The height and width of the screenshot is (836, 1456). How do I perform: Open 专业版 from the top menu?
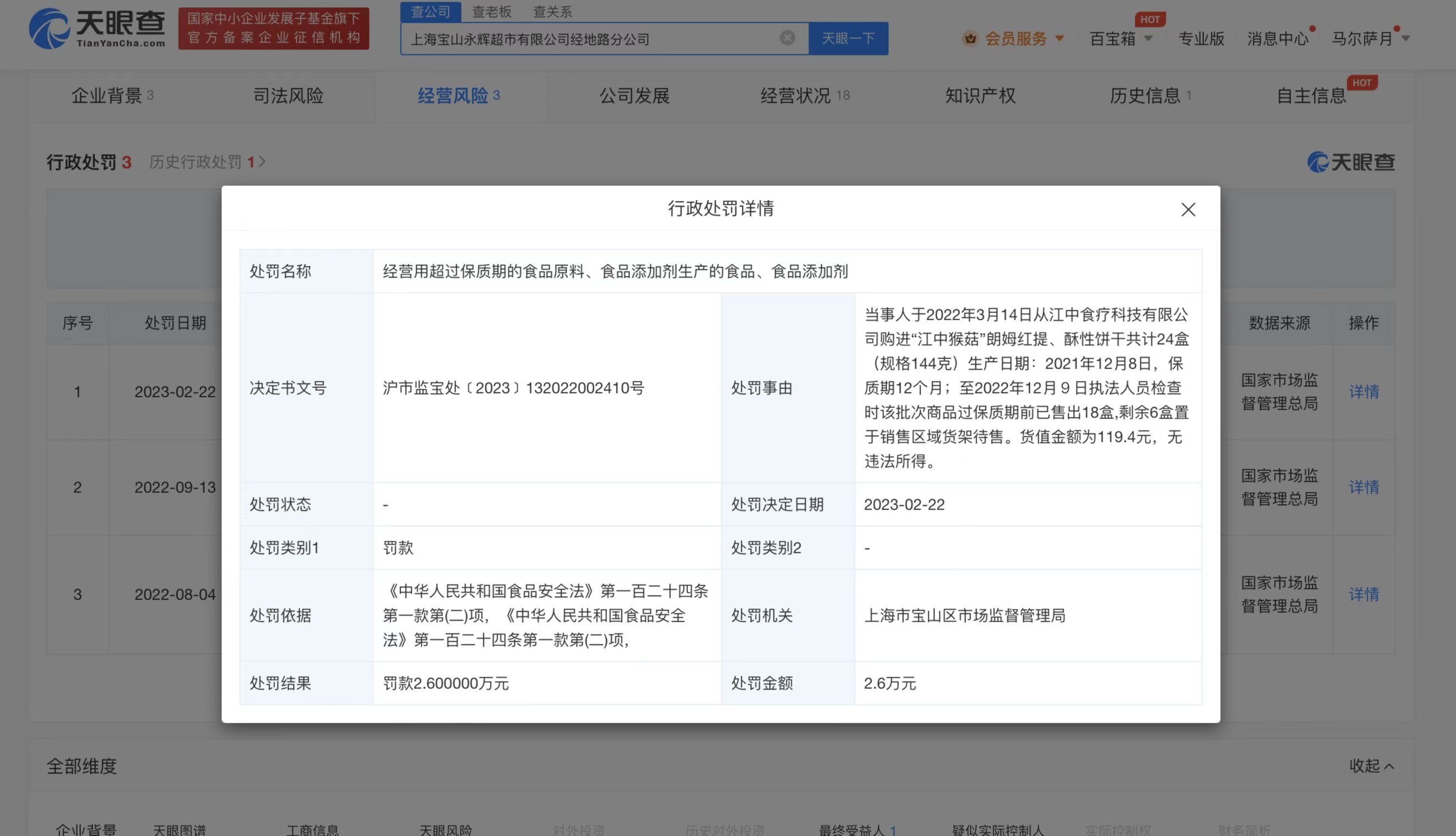point(1201,38)
